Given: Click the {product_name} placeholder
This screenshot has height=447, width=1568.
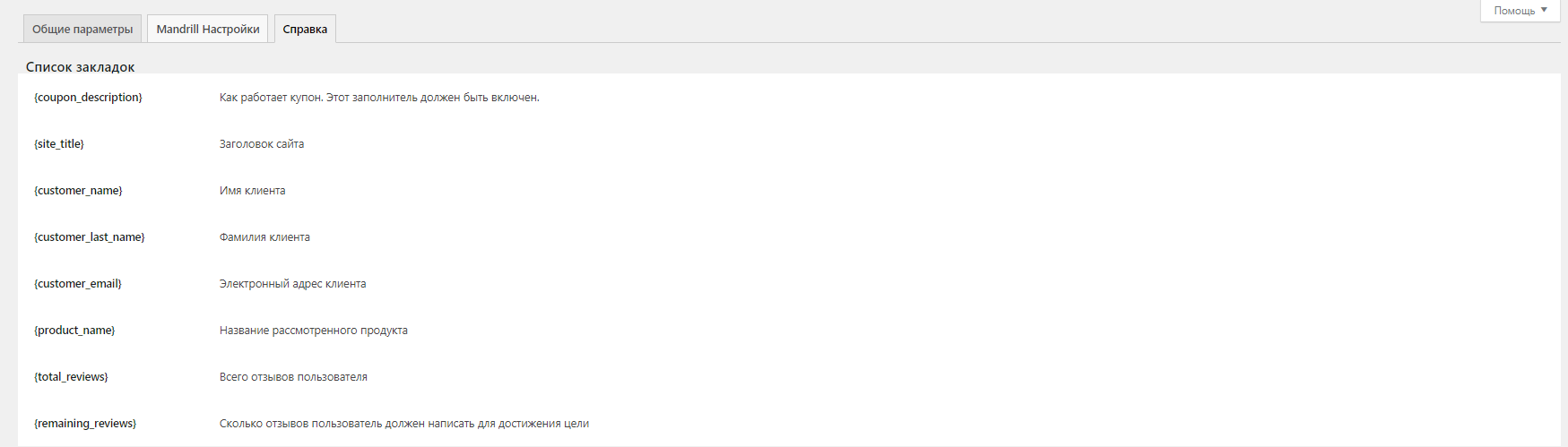Looking at the screenshot, I should [74, 331].
